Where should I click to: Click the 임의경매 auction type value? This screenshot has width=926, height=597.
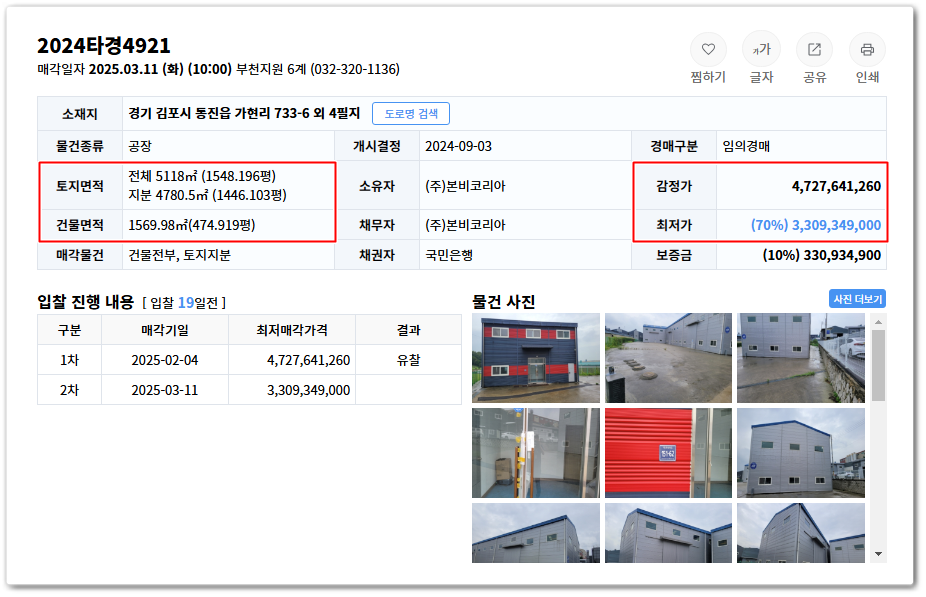tap(746, 146)
